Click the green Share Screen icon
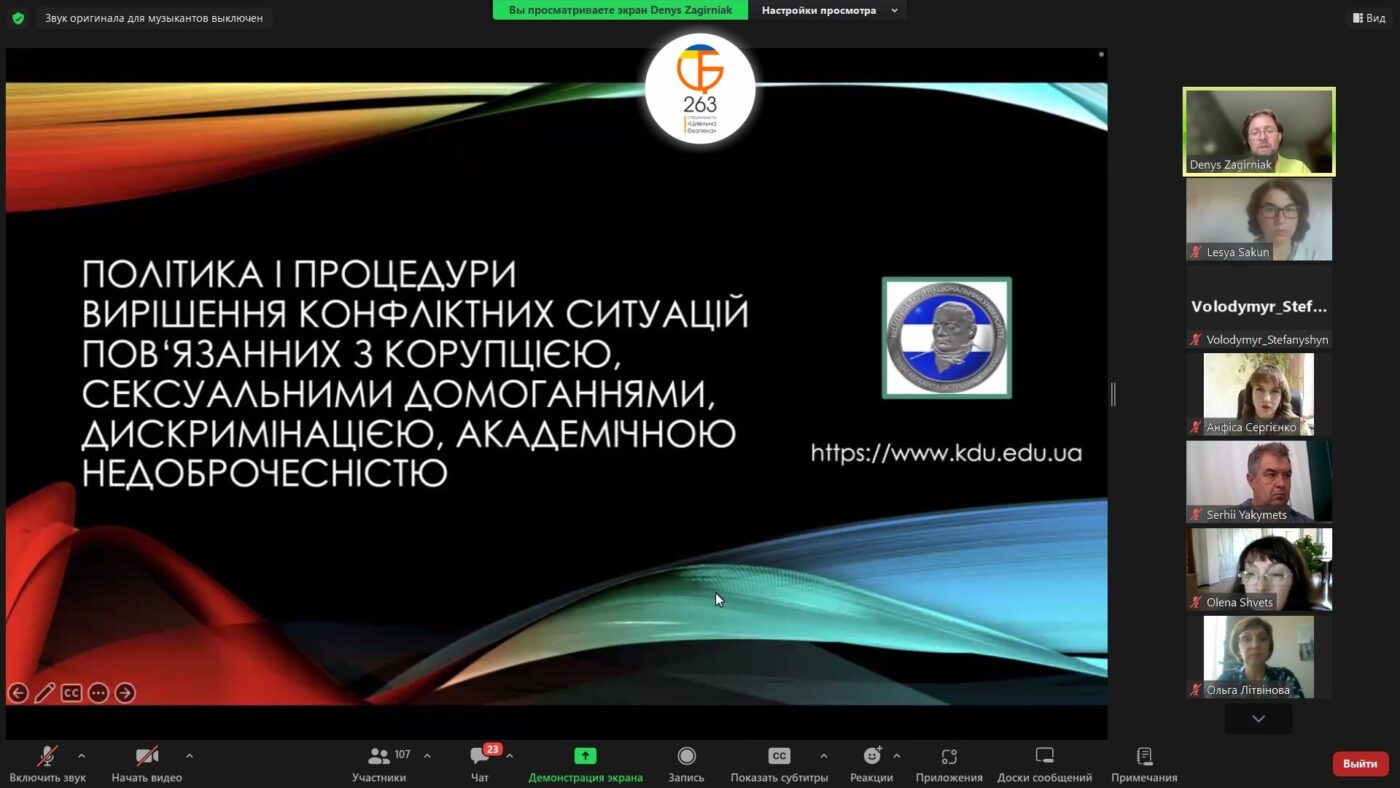Viewport: 1400px width, 788px height. point(585,756)
